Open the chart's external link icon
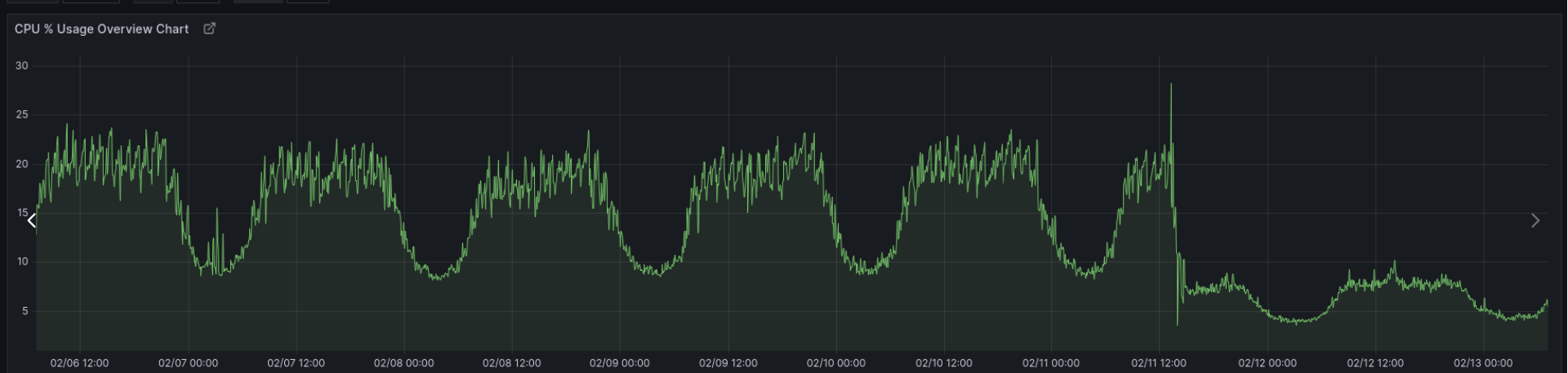Viewport: 1568px width, 373px height. pos(209,29)
